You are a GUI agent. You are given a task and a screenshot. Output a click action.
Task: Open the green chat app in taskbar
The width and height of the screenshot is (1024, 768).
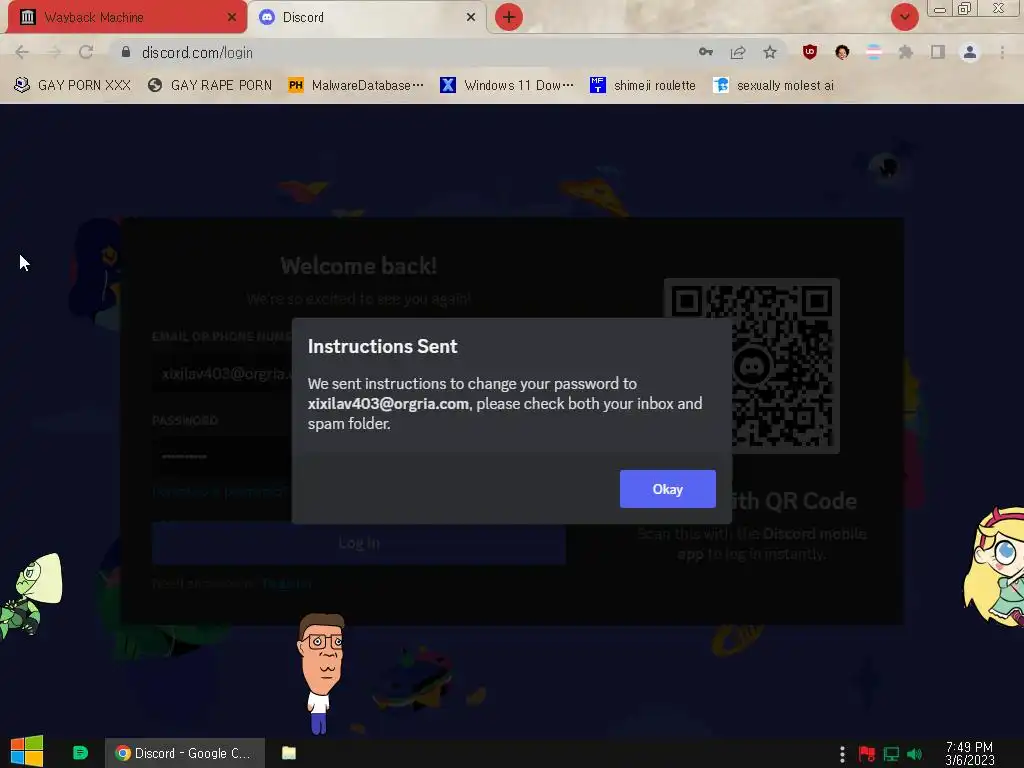[80, 753]
